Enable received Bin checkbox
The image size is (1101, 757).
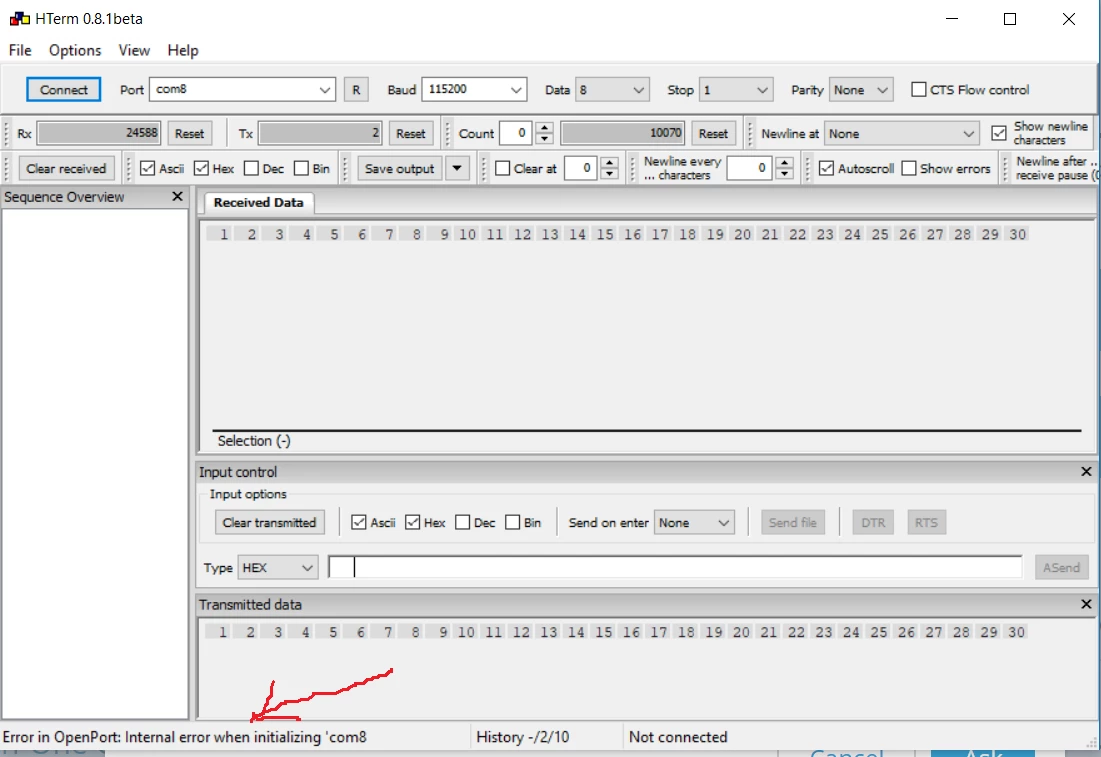pos(301,169)
